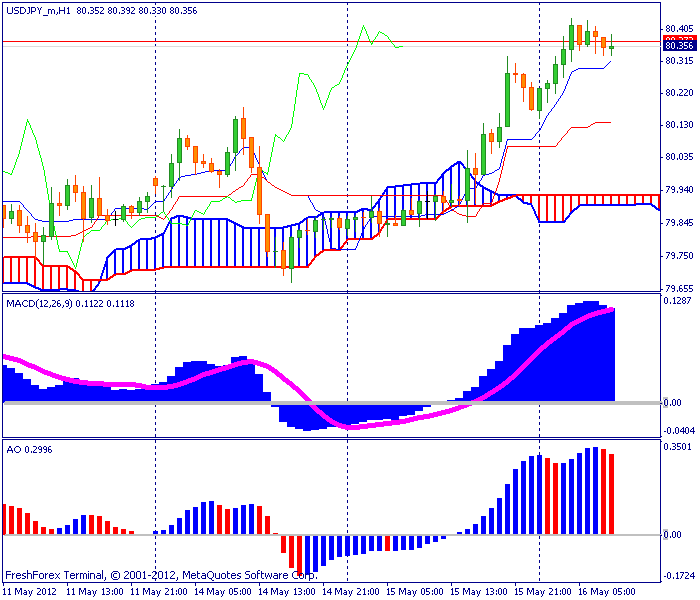Click the 11 May 2012 time label
The height and width of the screenshot is (600, 700).
click(x=29, y=592)
